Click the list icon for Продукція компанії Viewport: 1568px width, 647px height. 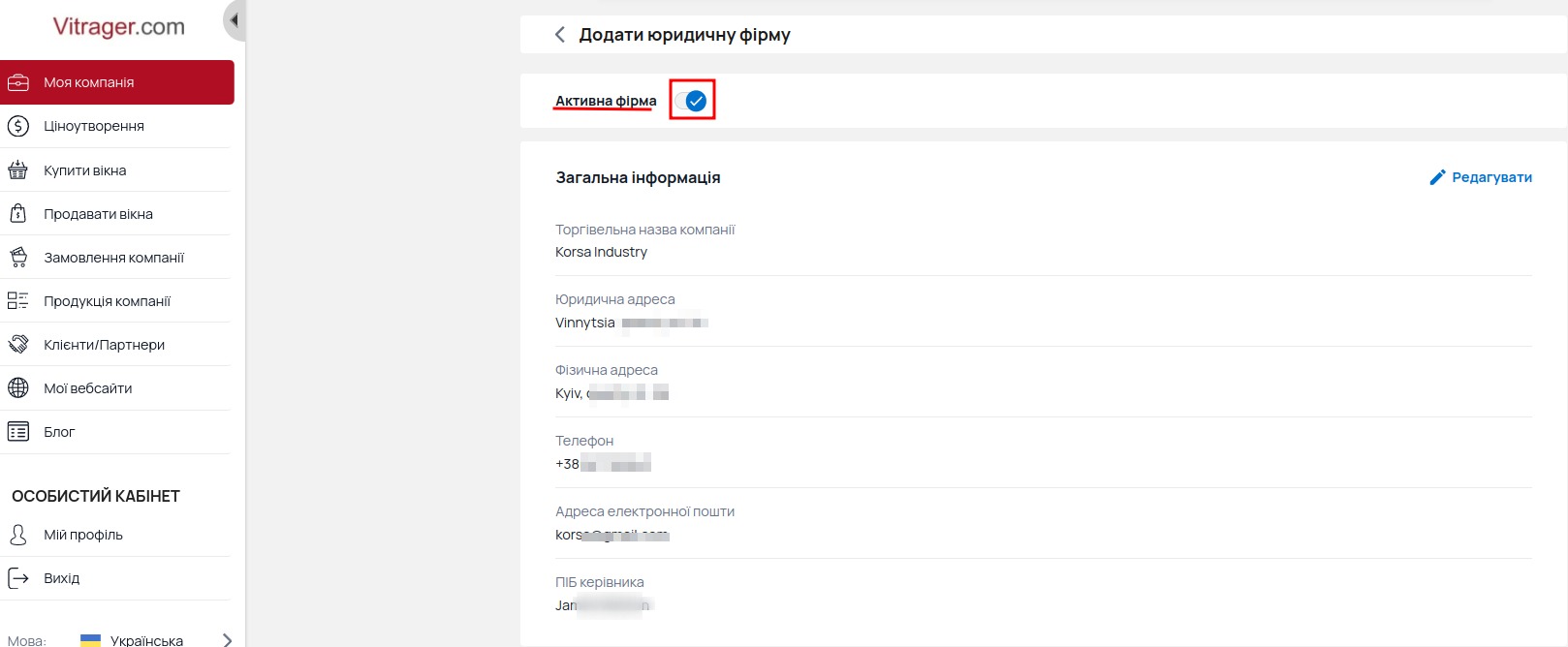click(18, 301)
